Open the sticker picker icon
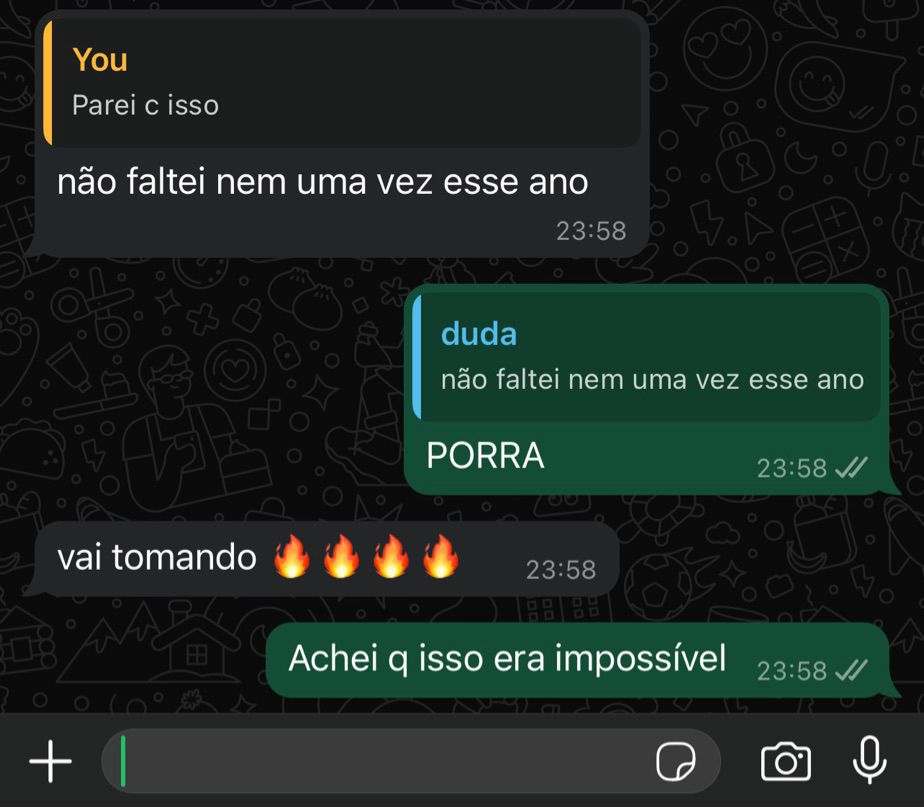The image size is (924, 807). (676, 762)
